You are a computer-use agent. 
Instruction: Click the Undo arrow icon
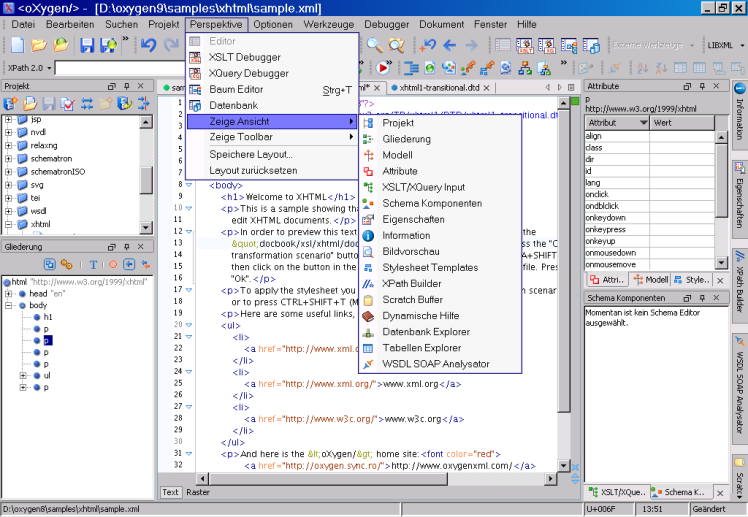pyautogui.click(x=148, y=45)
